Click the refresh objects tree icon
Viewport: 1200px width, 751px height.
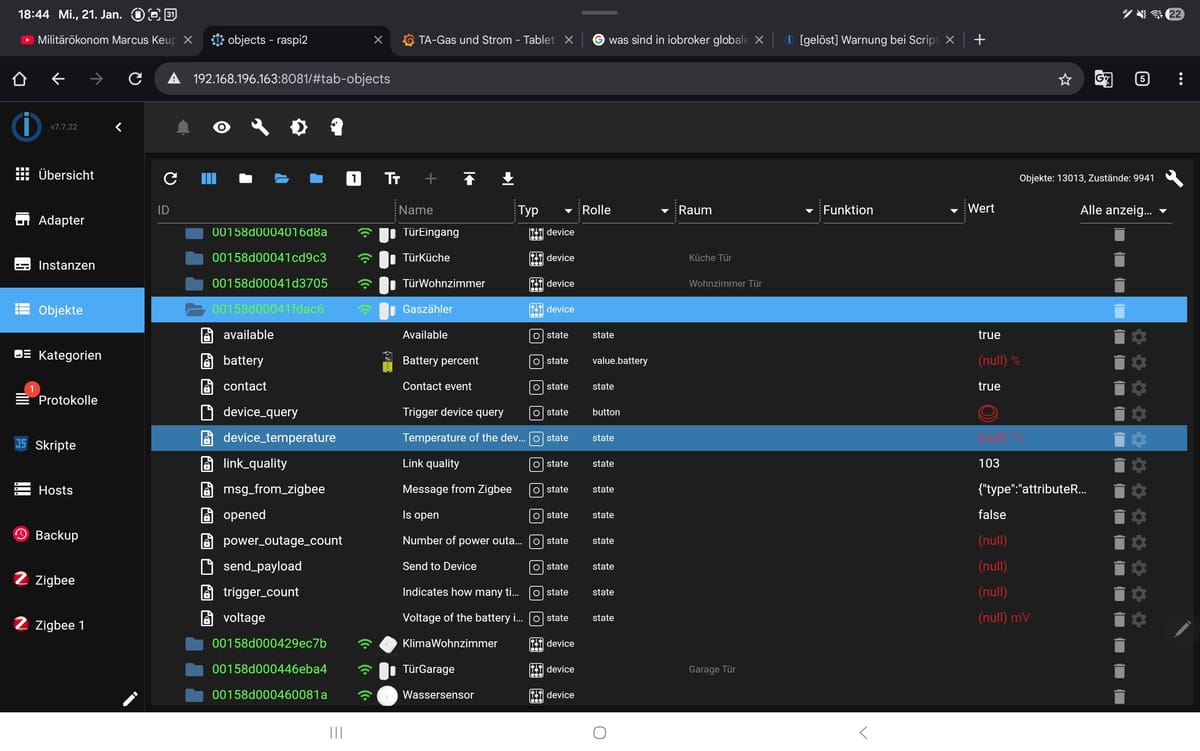pyautogui.click(x=170, y=179)
